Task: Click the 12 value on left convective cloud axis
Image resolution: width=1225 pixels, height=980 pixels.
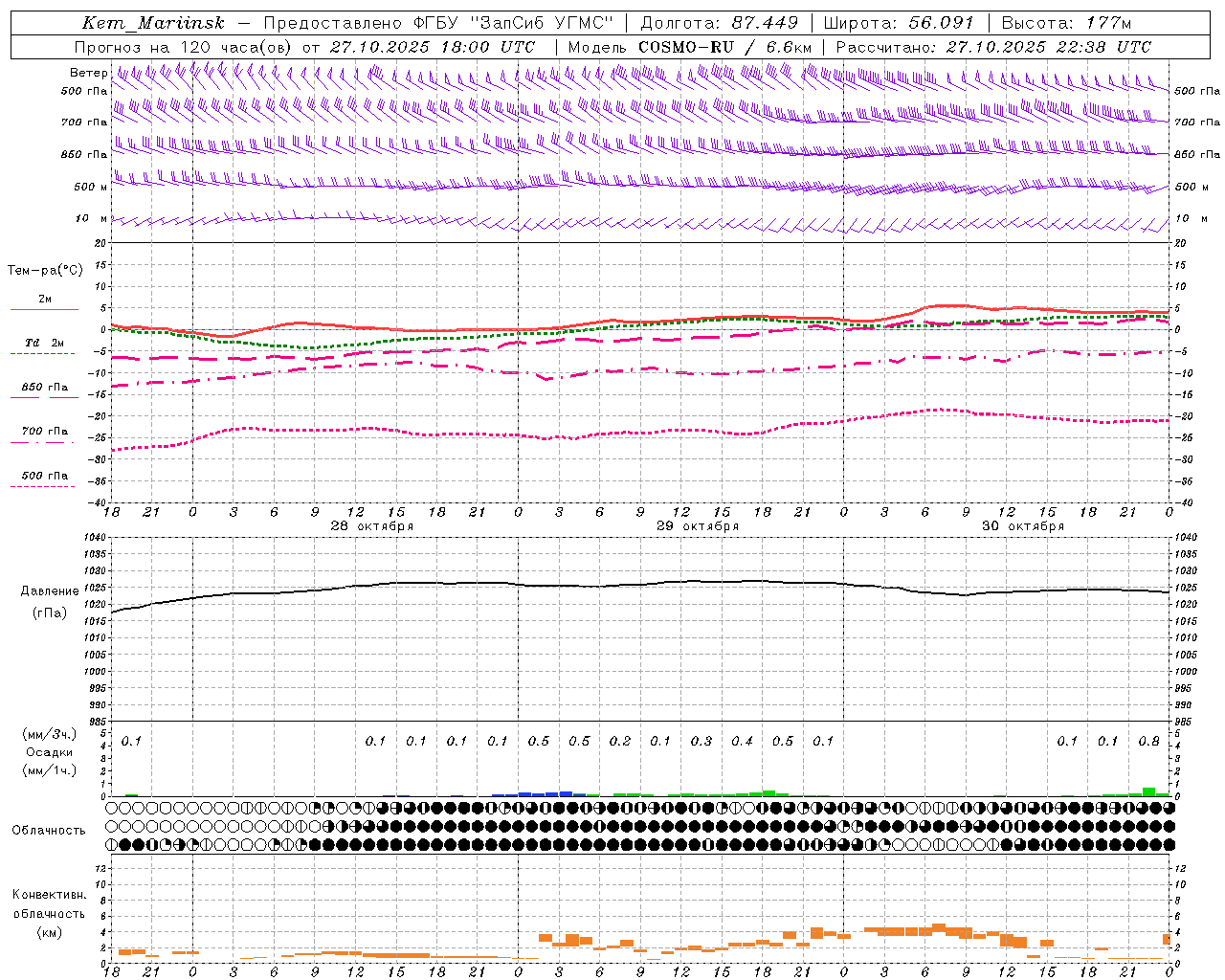Action: (100, 868)
